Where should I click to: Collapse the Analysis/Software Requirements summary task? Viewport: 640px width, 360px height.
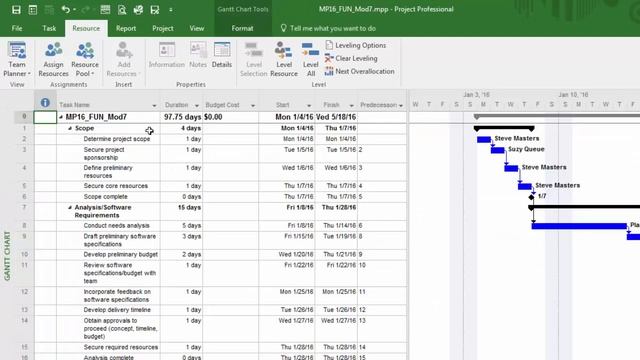coord(70,207)
